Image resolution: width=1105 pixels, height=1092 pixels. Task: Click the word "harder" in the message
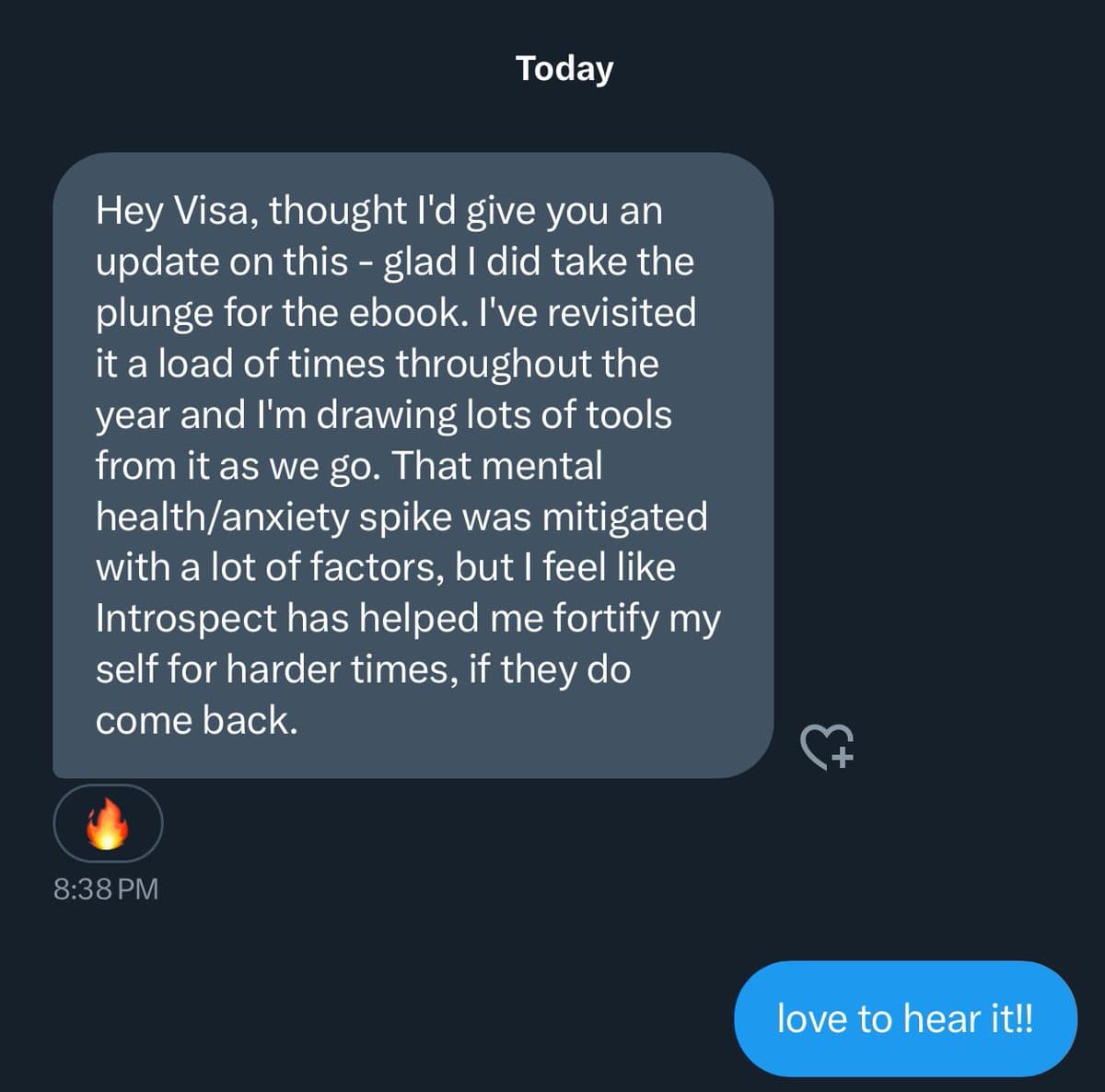click(284, 669)
